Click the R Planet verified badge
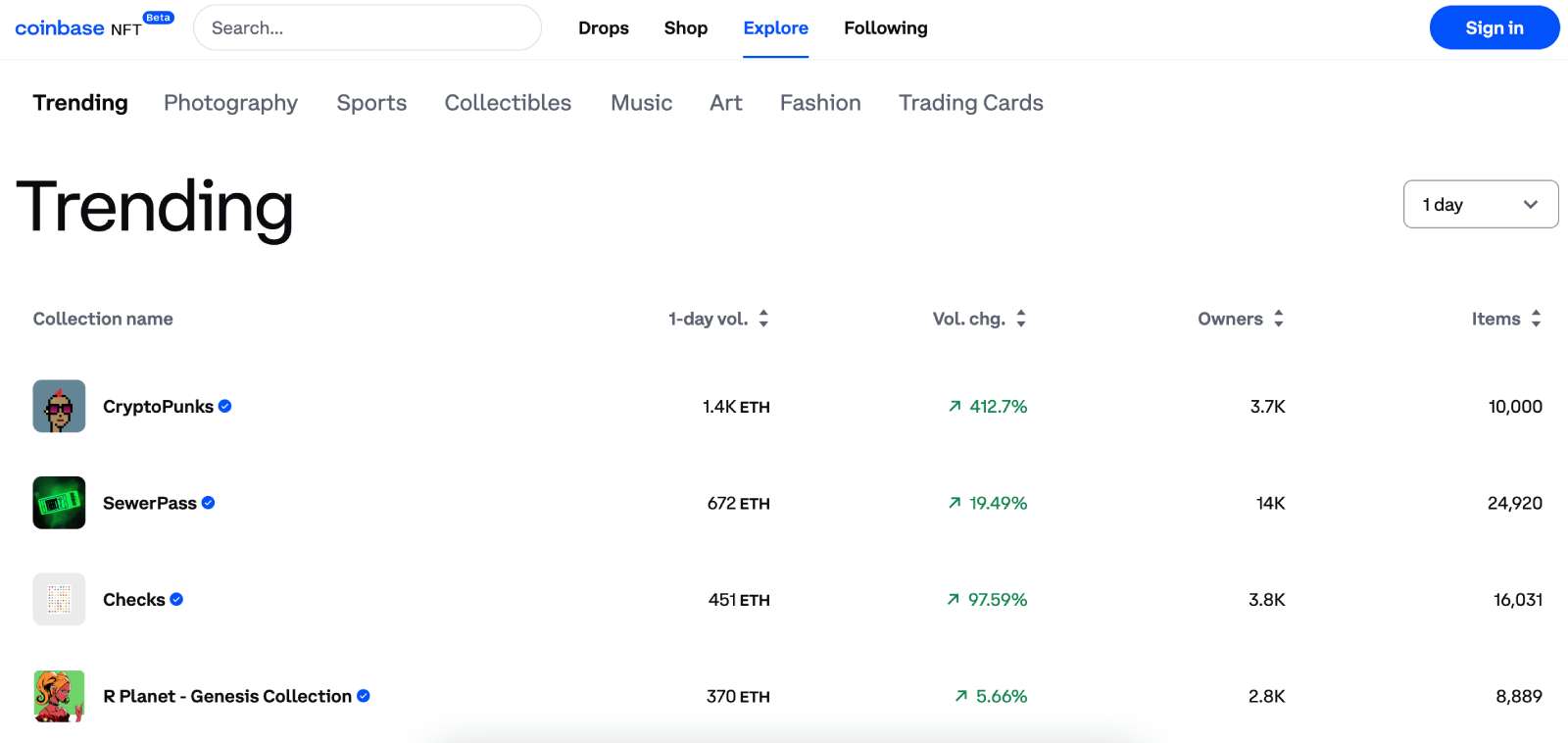1568x743 pixels. pos(364,696)
